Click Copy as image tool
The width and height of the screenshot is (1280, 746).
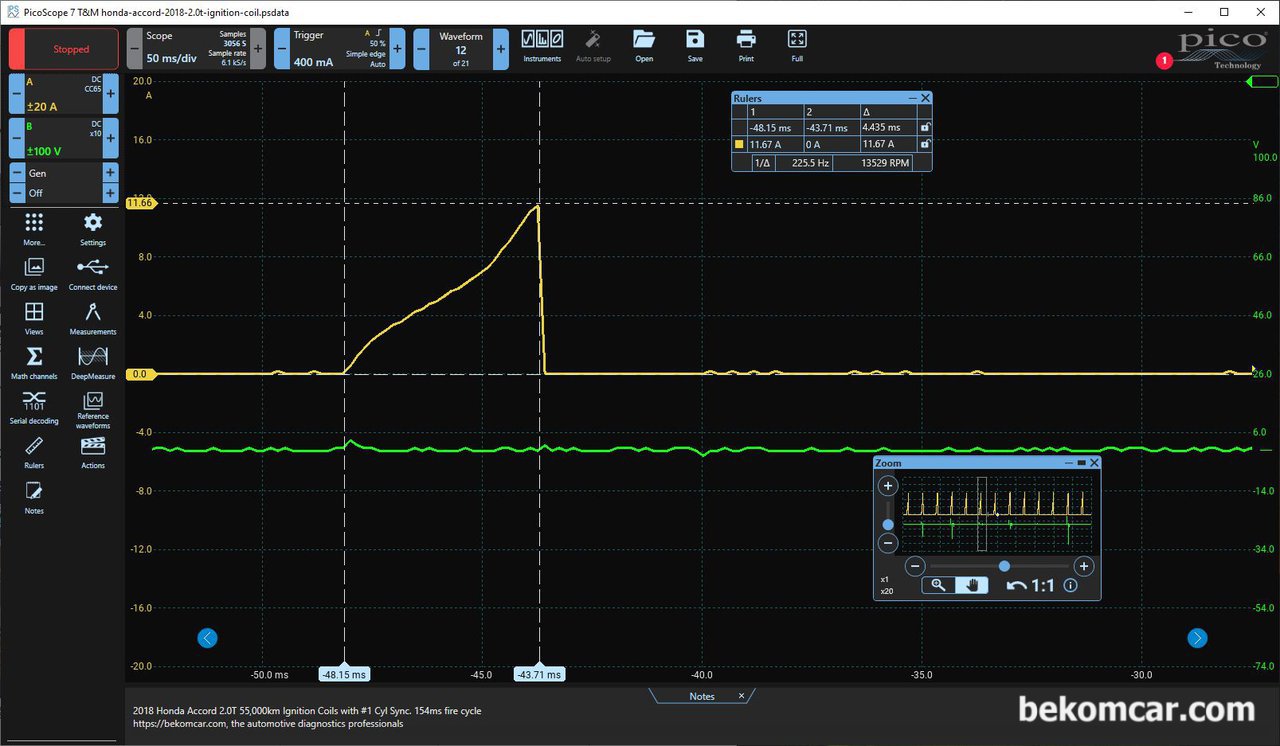(34, 273)
